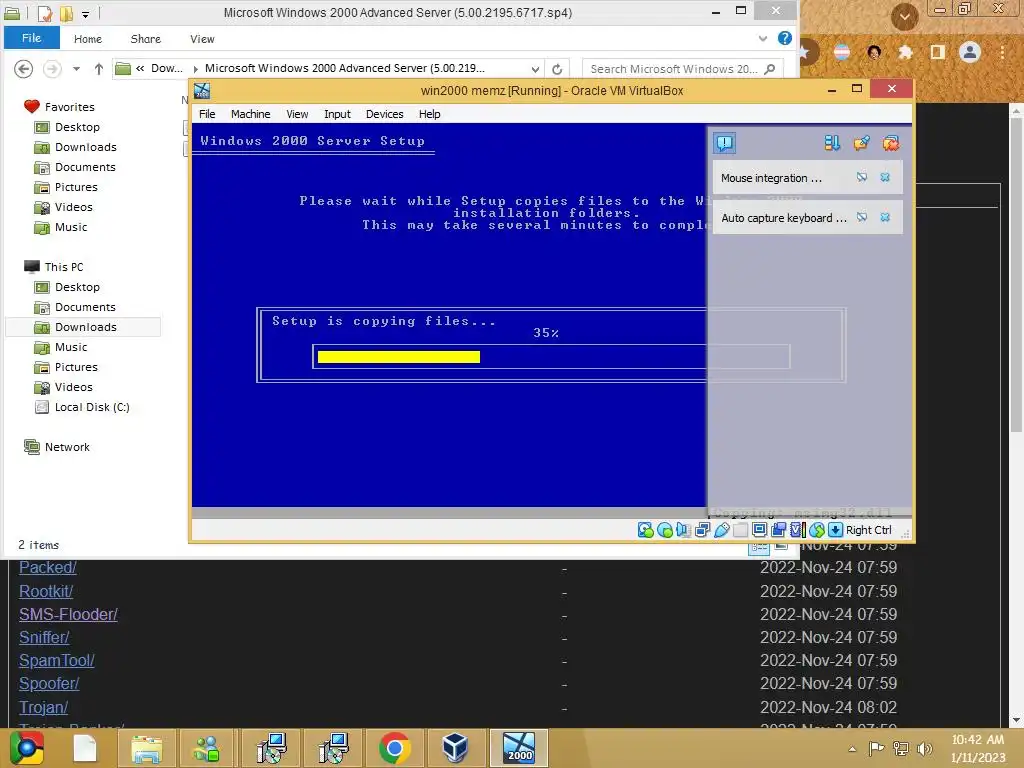Click the keep finished progresses broom icon
Image resolution: width=1024 pixels, height=768 pixels.
(861, 143)
